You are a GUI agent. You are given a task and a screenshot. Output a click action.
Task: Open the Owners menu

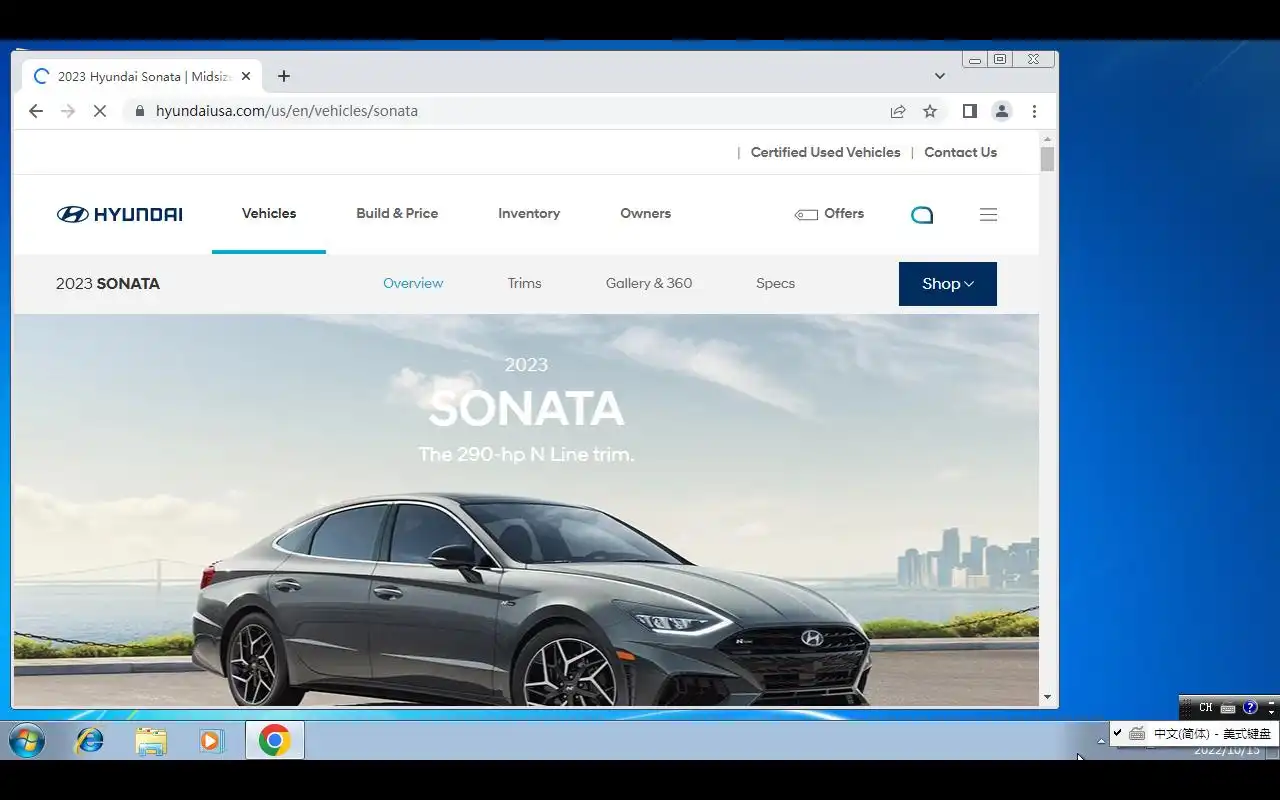(645, 213)
